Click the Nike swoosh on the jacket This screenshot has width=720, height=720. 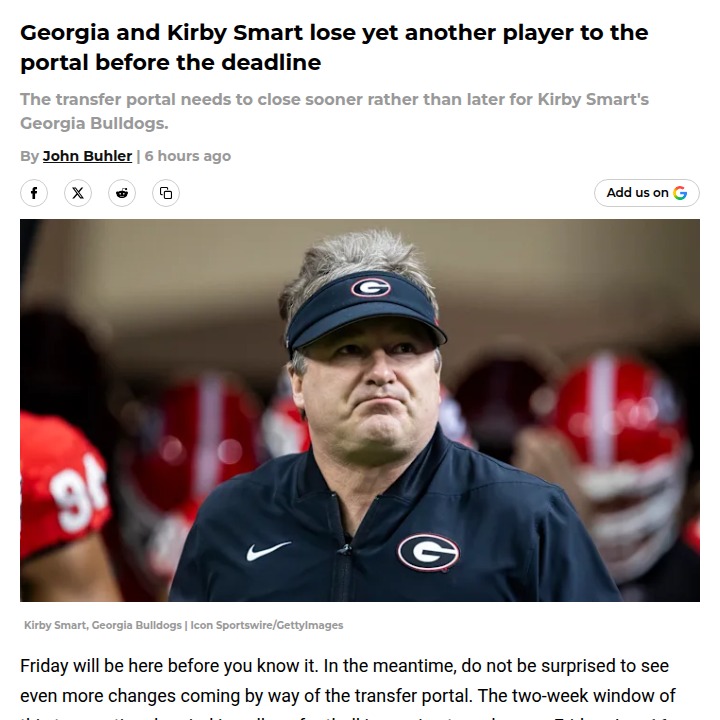(268, 550)
